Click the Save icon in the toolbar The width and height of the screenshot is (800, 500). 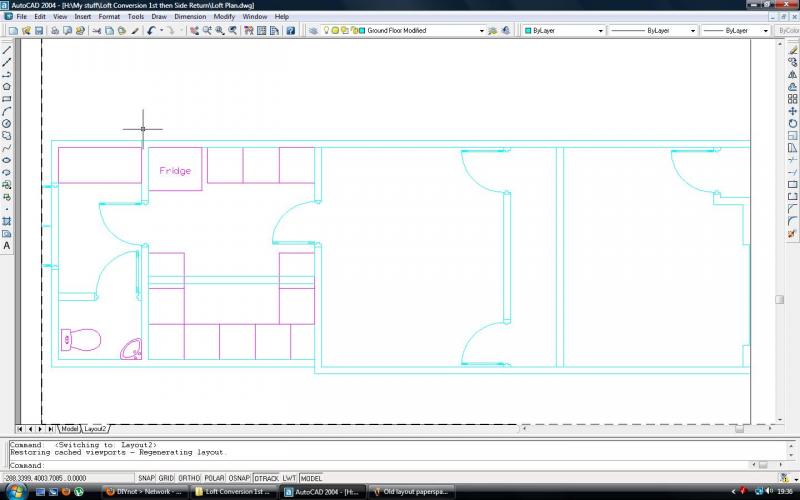point(38,31)
